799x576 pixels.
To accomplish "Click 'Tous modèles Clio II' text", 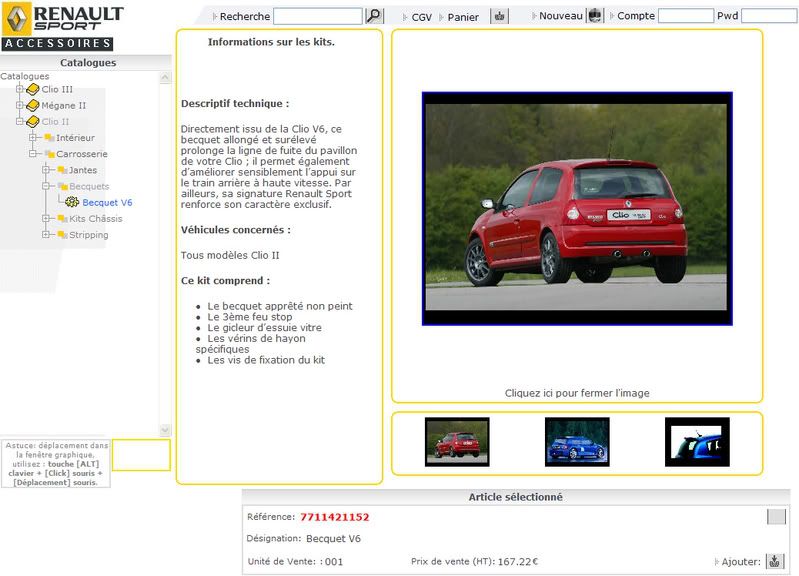I will click(230, 255).
